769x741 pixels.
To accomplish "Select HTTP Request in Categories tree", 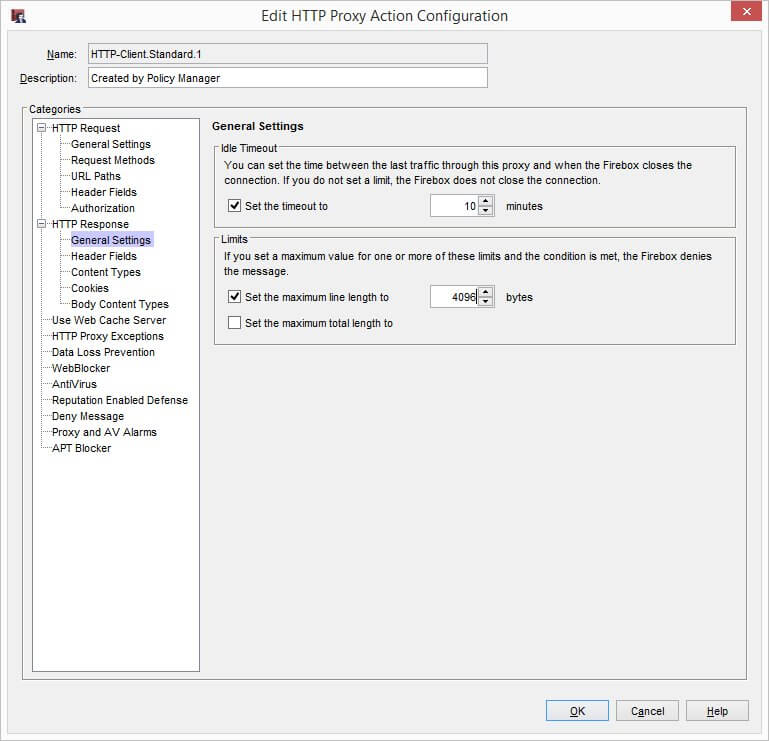I will coord(86,128).
